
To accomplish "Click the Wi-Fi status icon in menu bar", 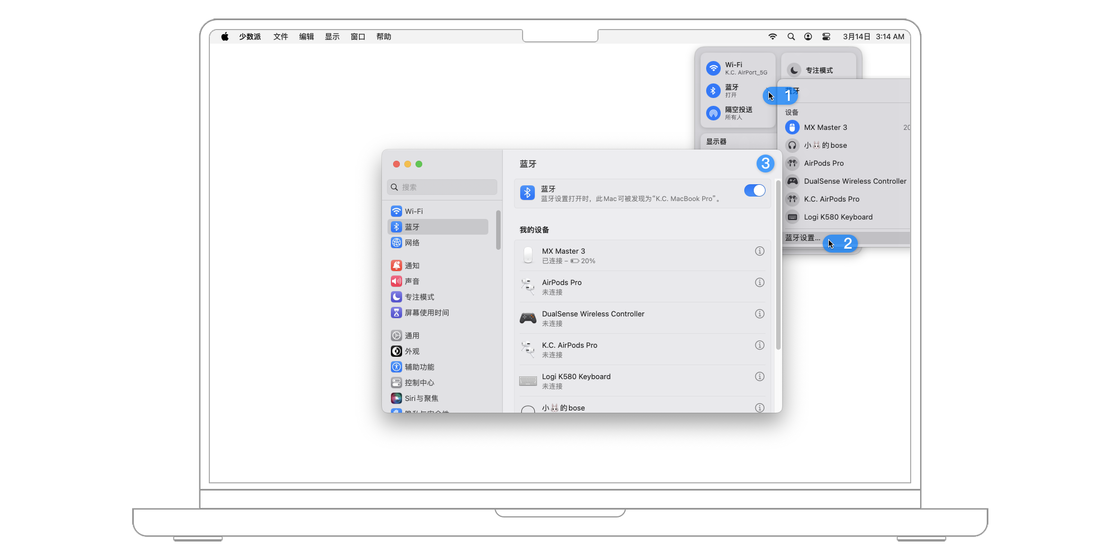I will 772,36.
